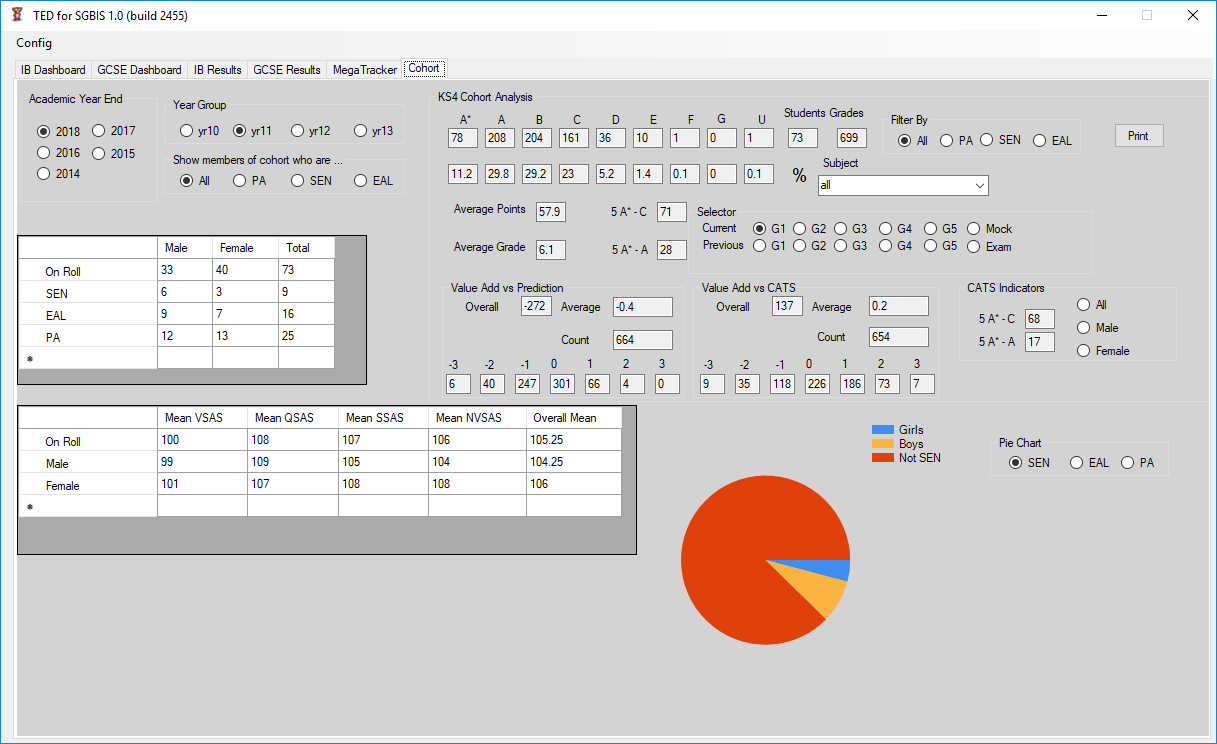This screenshot has height=744, width=1217.
Task: Set CATS Indicators to All
Action: [x=1092, y=305]
